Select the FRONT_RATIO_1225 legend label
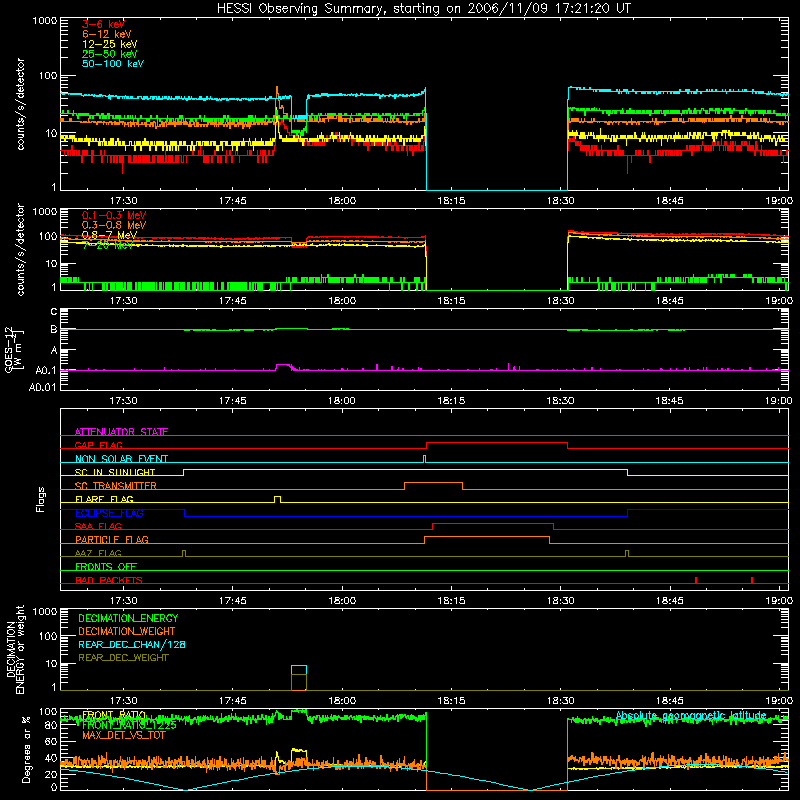 (129, 725)
